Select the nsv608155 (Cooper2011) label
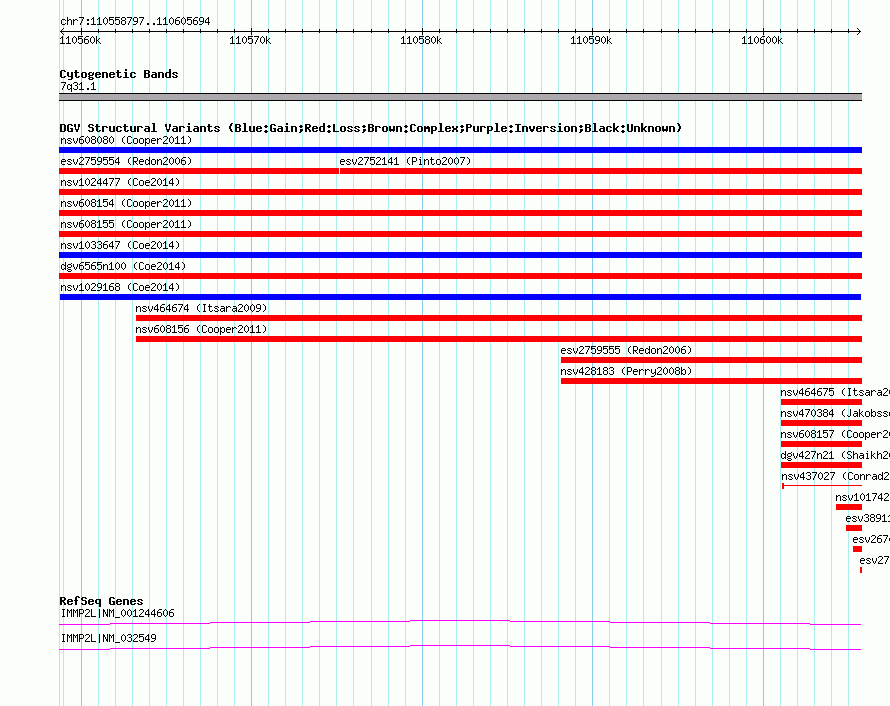Image resolution: width=890 pixels, height=706 pixels. pyautogui.click(x=126, y=224)
